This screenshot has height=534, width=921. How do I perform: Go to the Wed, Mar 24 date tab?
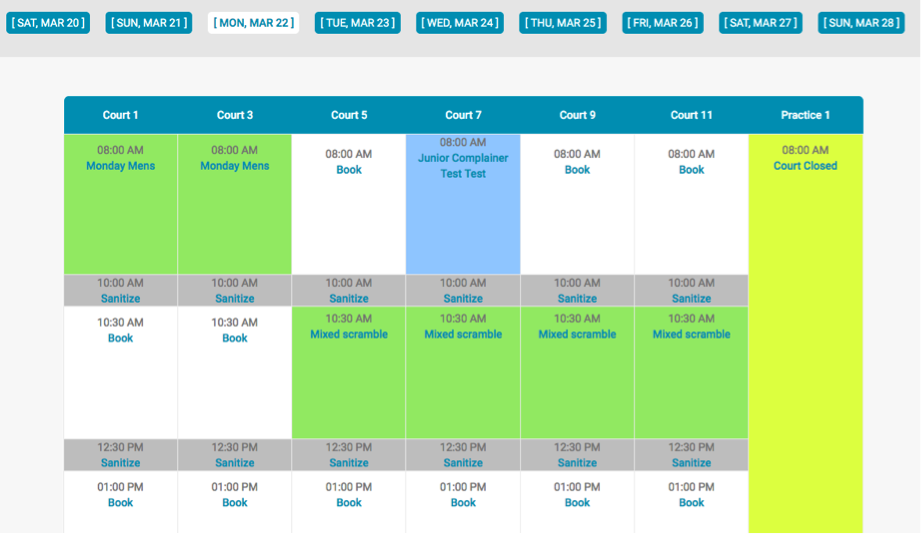point(460,23)
